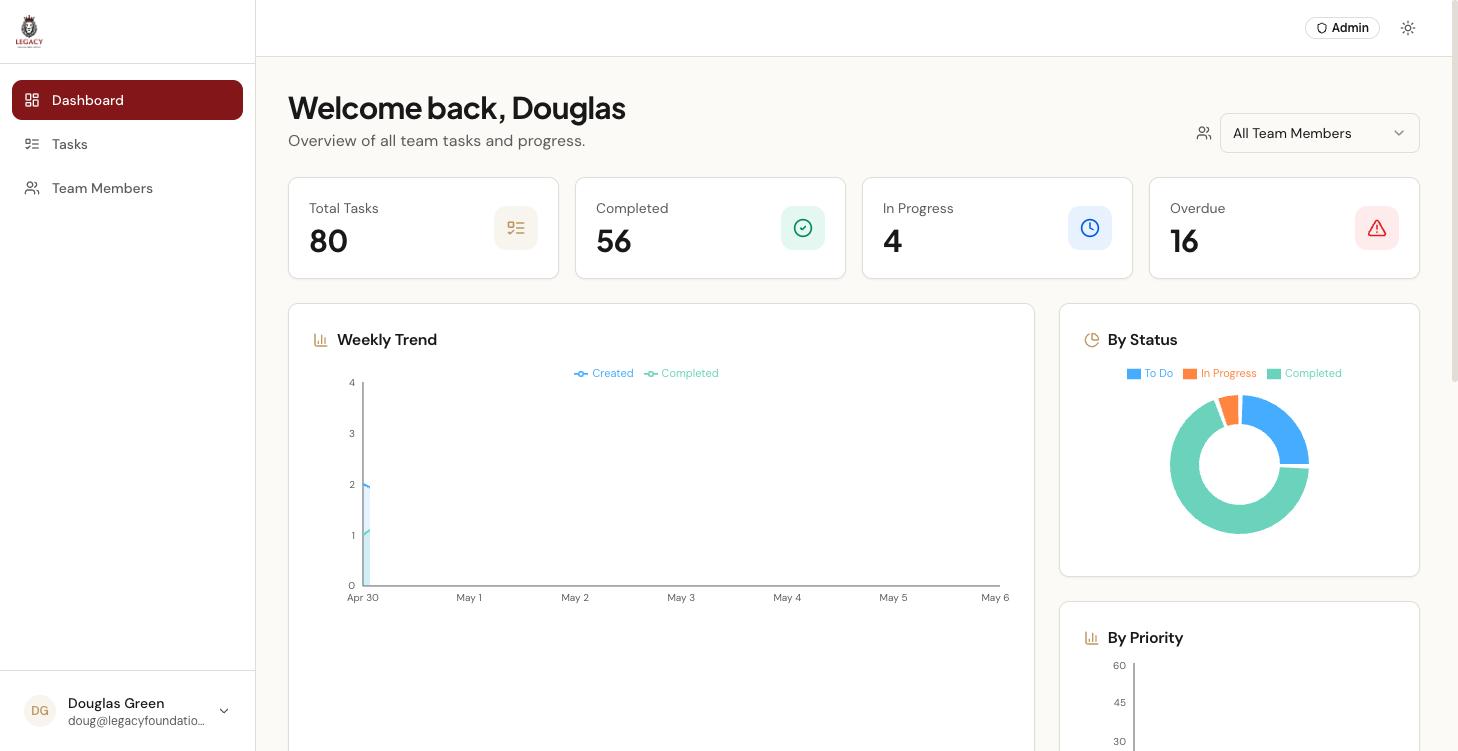Click the In Progress clock icon
1458x751 pixels.
point(1090,228)
